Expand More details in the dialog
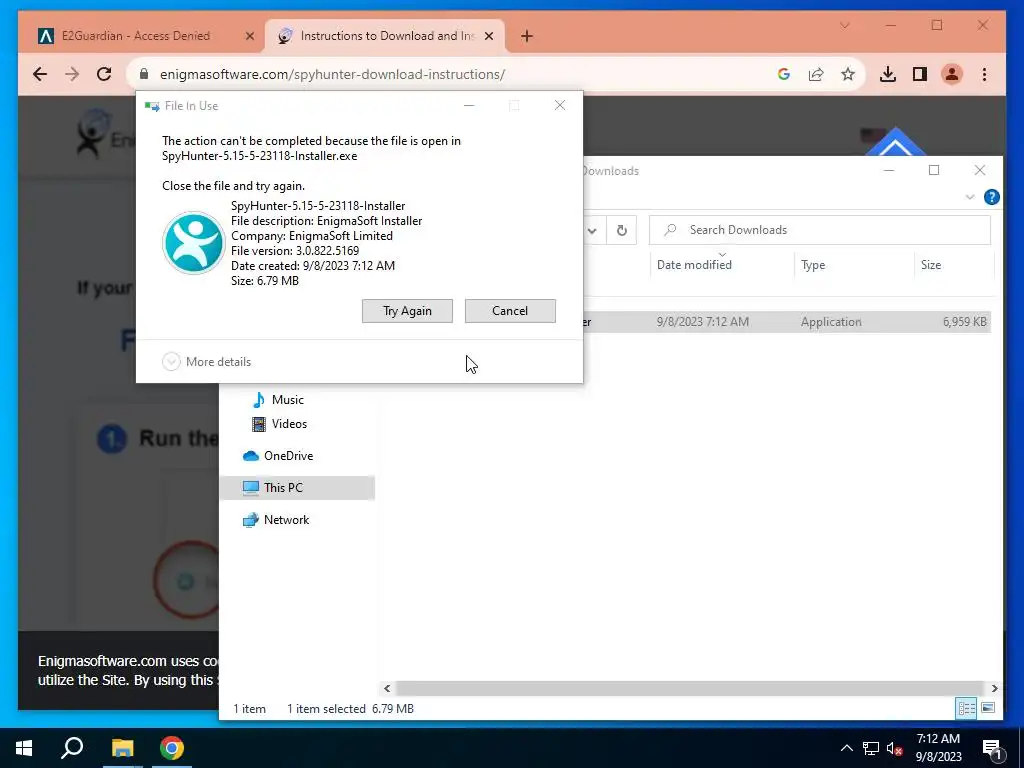The image size is (1024, 768). click(207, 362)
